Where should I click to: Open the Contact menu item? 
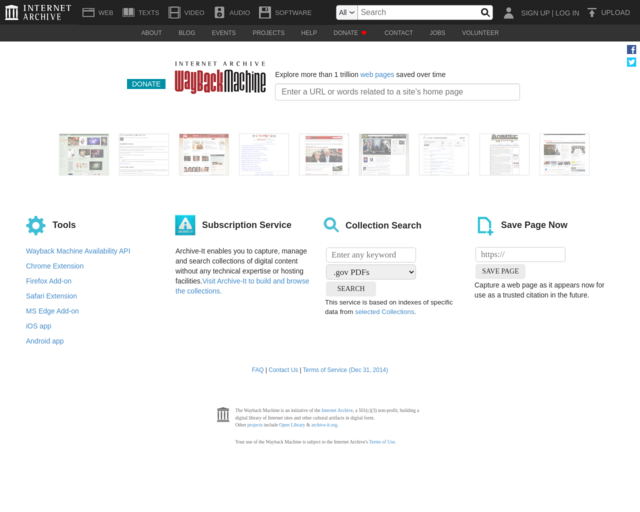point(398,33)
